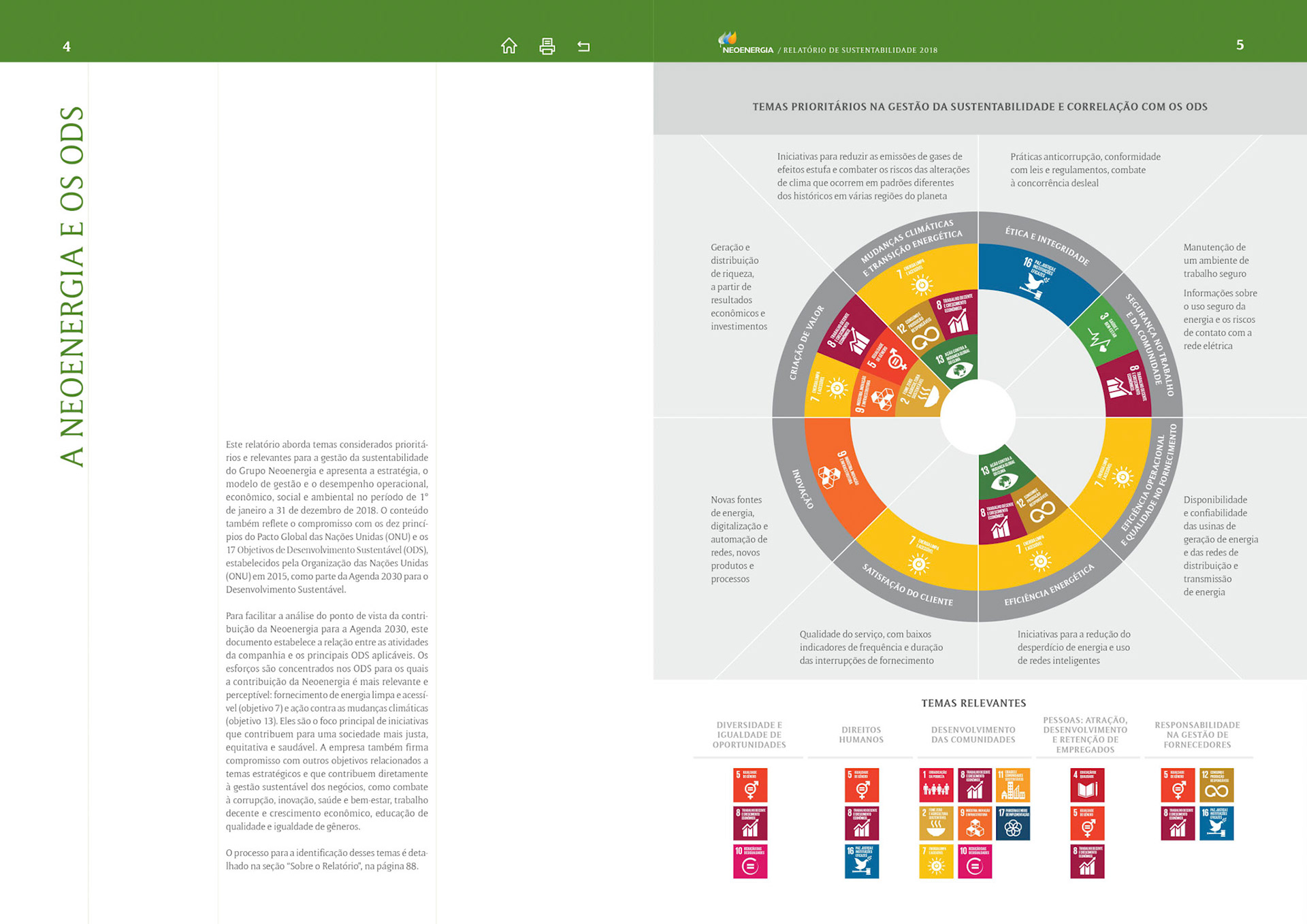This screenshot has width=1307, height=924.
Task: Click the Temas Relevantes heading
Action: pos(973,703)
